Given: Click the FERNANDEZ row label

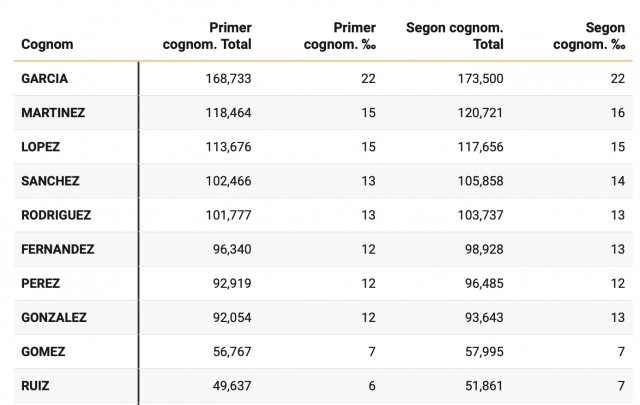Looking at the screenshot, I should point(58,249).
